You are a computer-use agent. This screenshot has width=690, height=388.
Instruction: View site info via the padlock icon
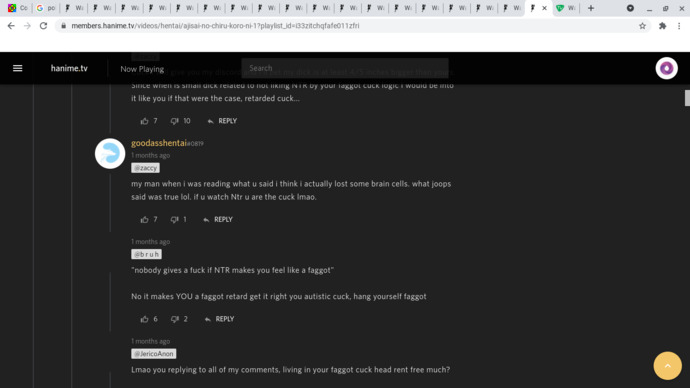[x=64, y=26]
